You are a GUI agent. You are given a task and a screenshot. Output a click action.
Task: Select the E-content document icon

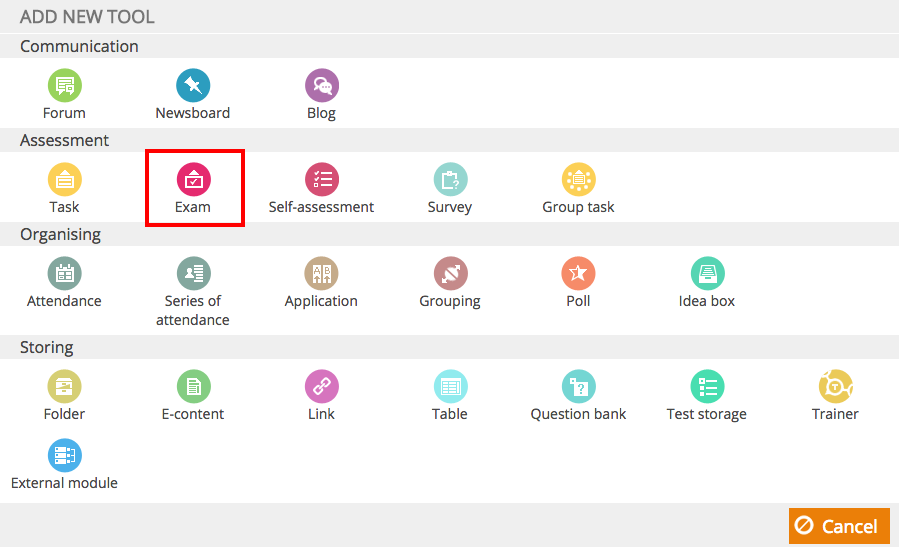[193, 386]
